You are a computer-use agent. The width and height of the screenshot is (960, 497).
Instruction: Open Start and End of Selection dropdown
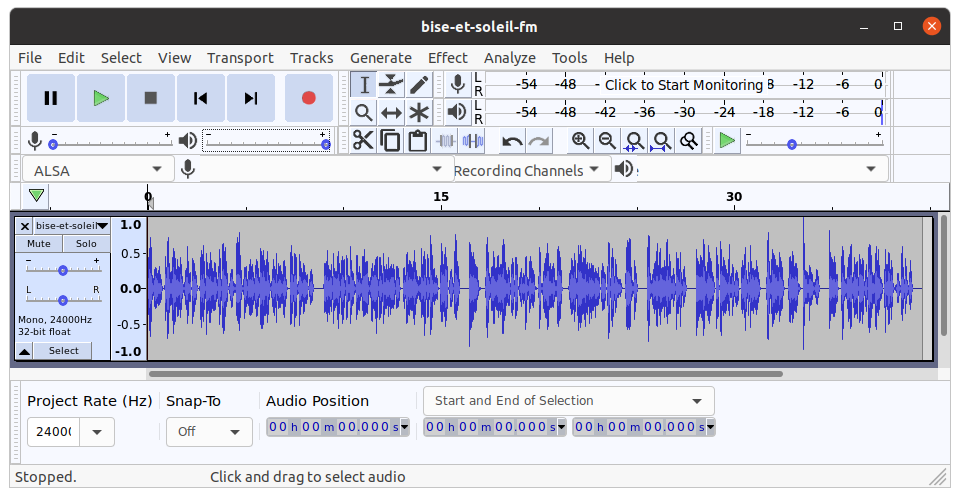tap(569, 401)
